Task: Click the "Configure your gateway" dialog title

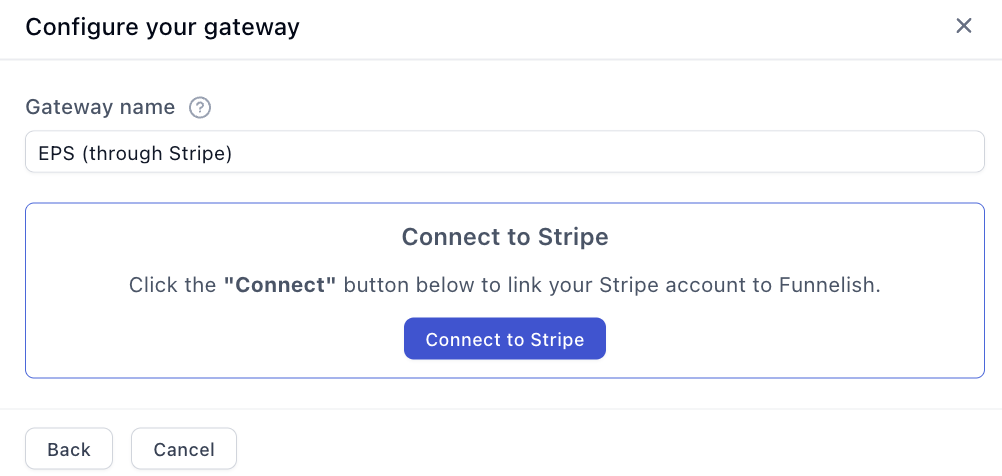Action: [x=162, y=27]
